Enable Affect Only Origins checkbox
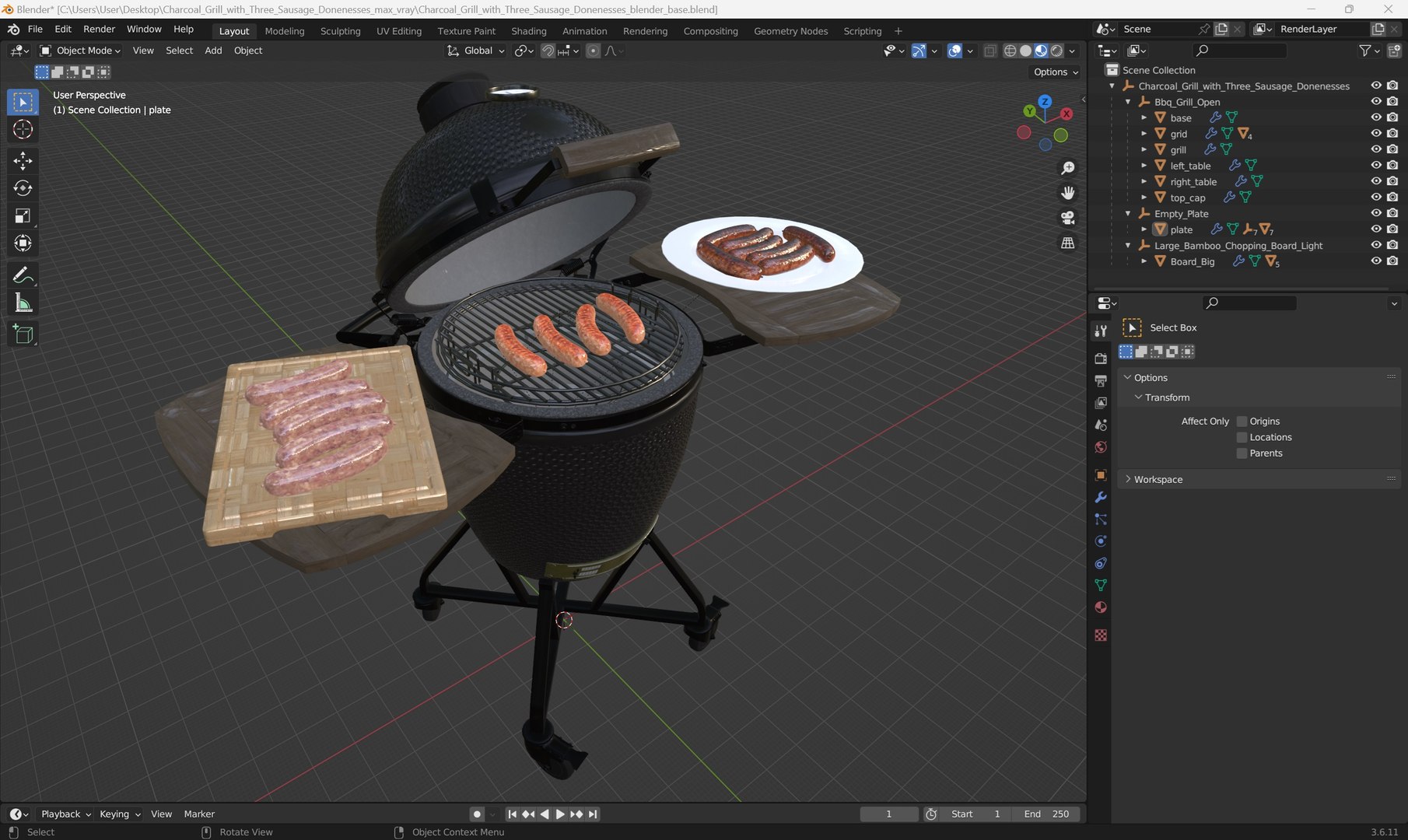The width and height of the screenshot is (1408, 840). 1242,422
